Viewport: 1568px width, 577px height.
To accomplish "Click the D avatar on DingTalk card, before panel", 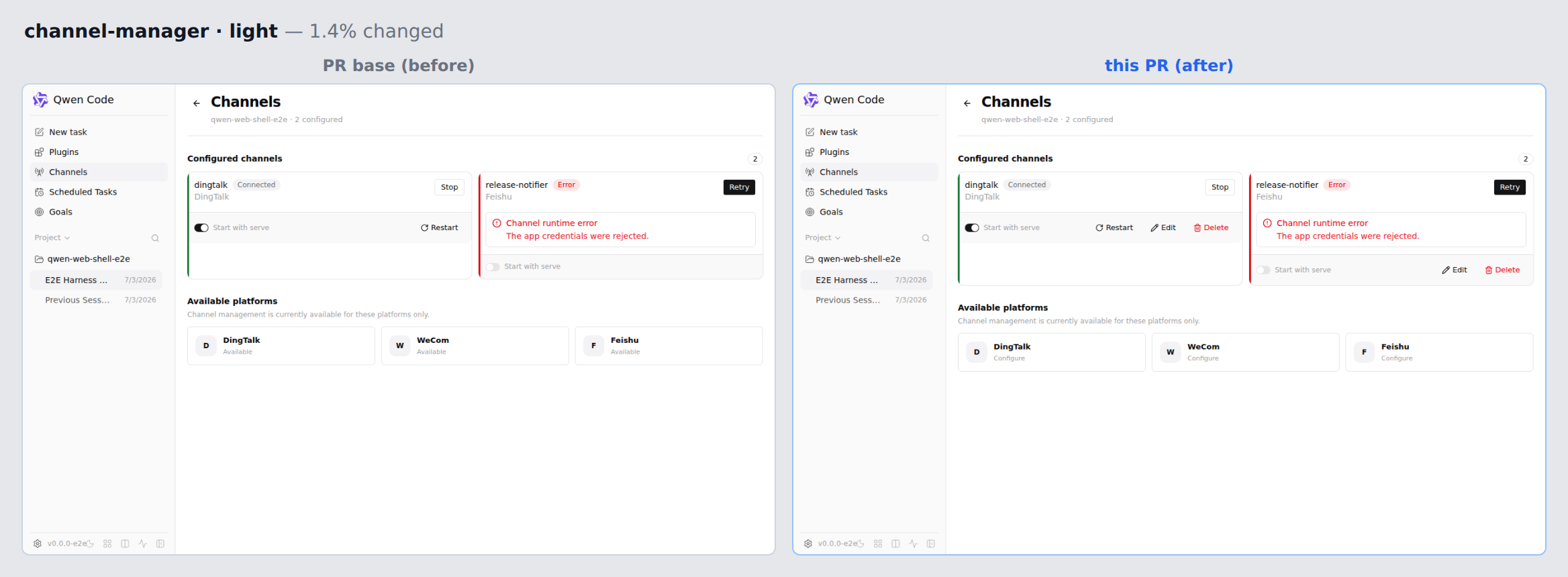I will (x=206, y=346).
